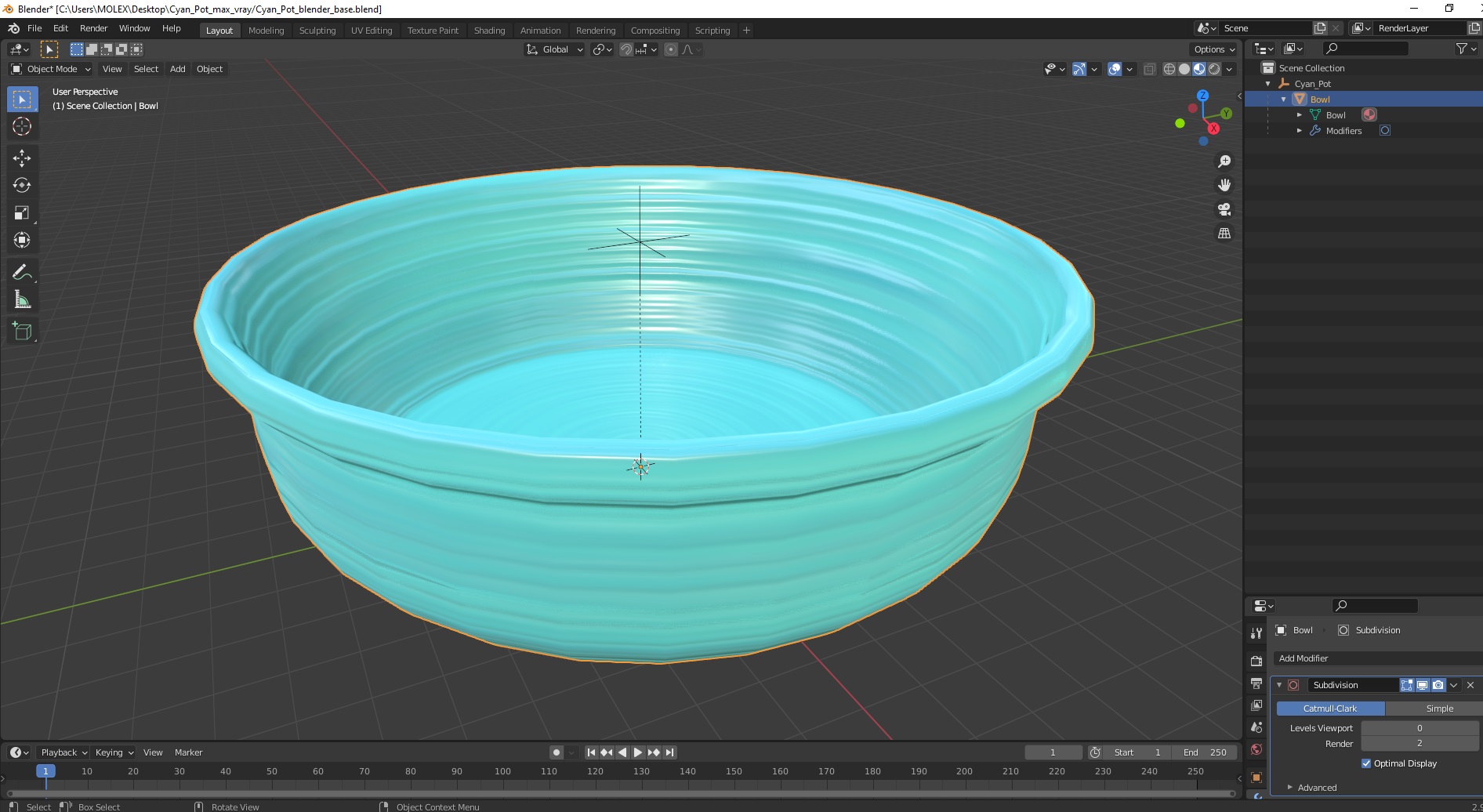Switch to rendered shading mode
Viewport: 1483px width, 812px height.
1213,69
